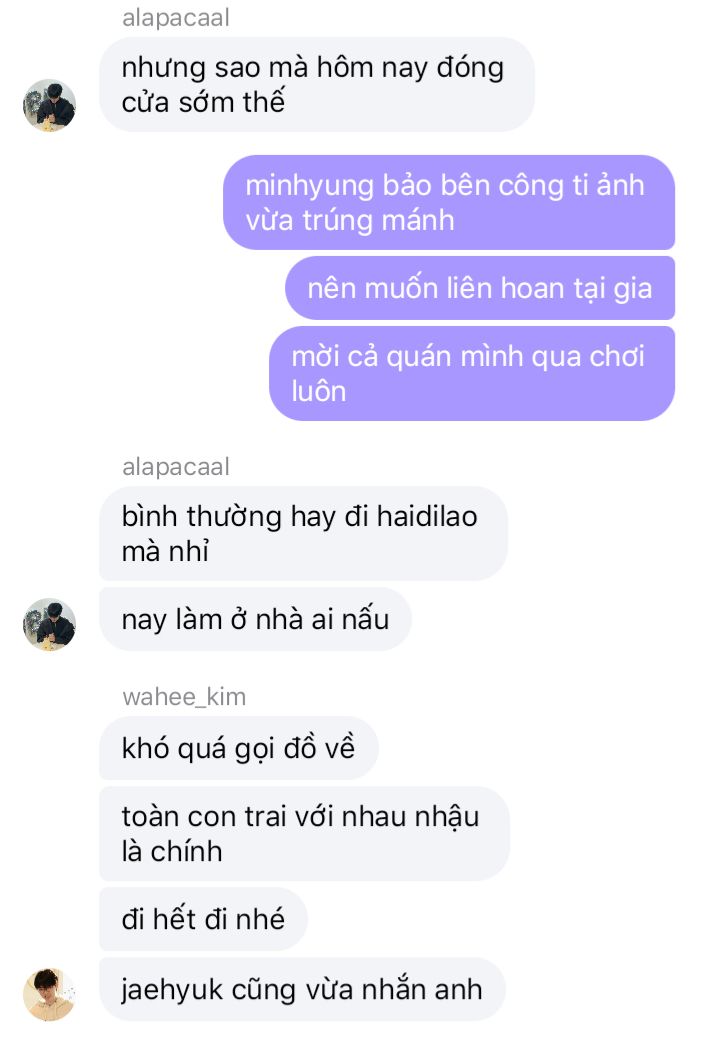Tap alapacaal's avatar next to 'nay làm ở nhà ai nấu'
Screen dimensions: 717x1037
(50, 624)
